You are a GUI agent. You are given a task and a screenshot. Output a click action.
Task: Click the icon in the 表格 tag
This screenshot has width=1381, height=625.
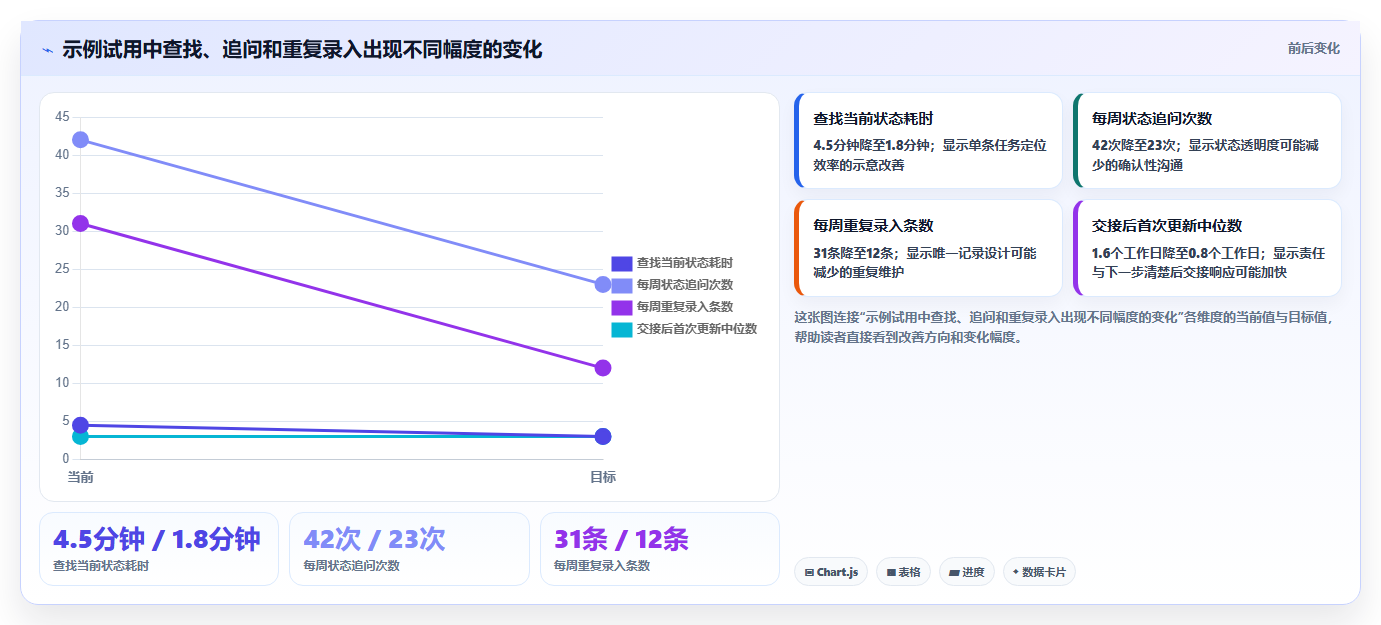point(891,573)
